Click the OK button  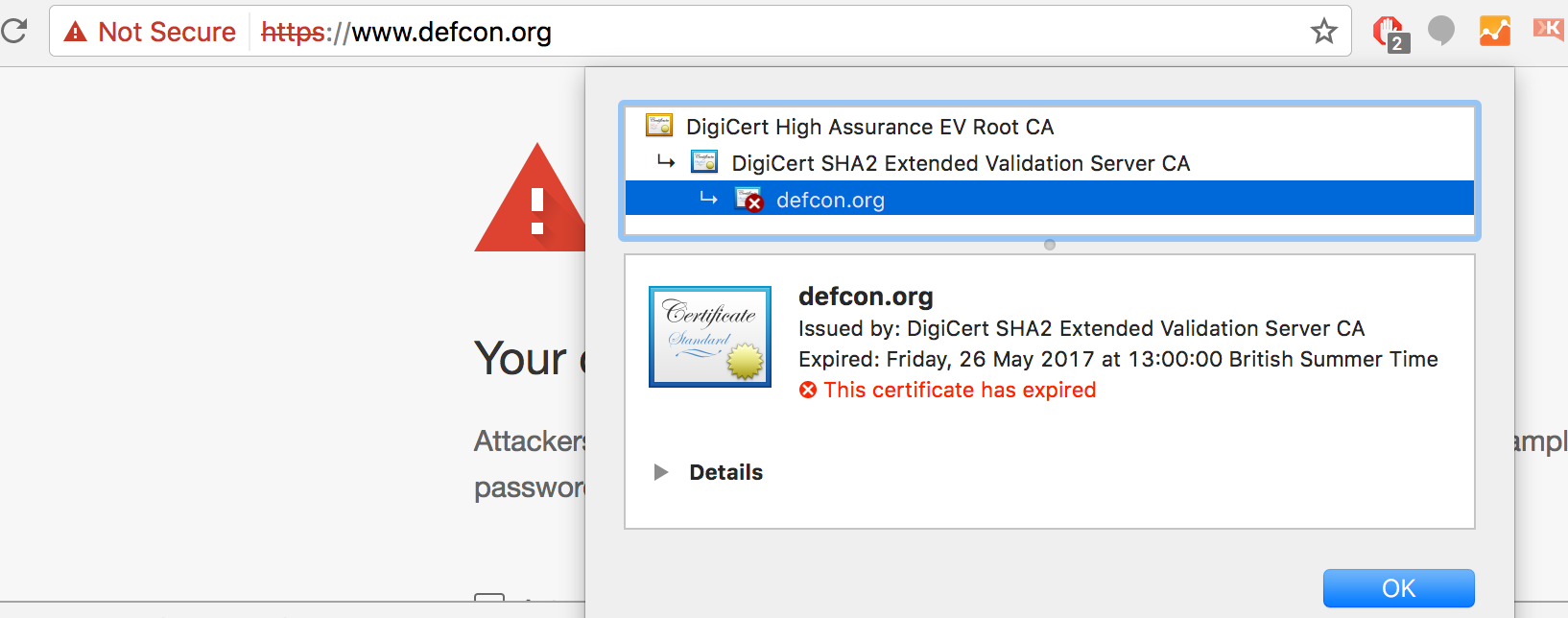click(1398, 588)
